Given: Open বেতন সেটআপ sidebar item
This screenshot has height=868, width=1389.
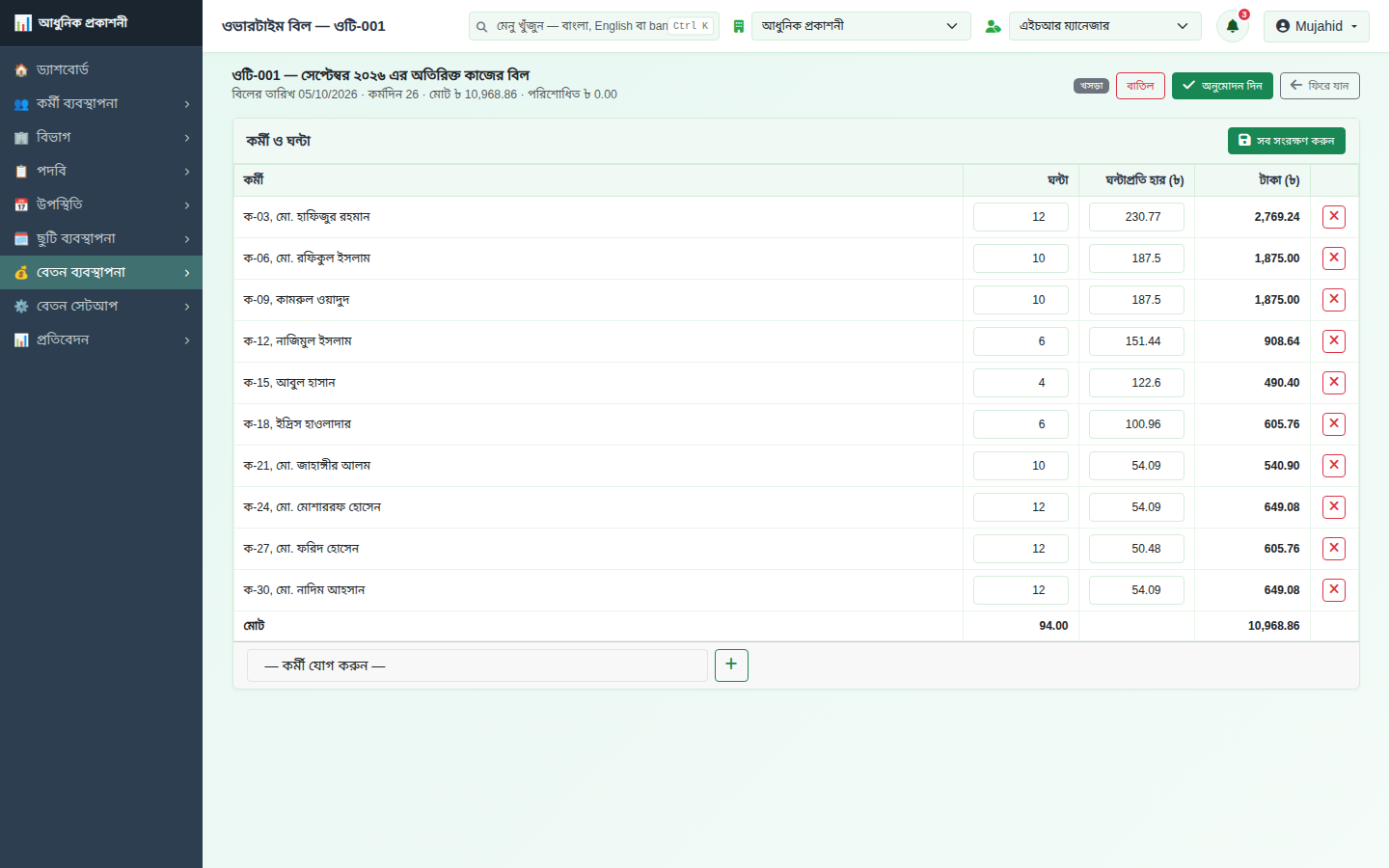Looking at the screenshot, I should coord(101,306).
